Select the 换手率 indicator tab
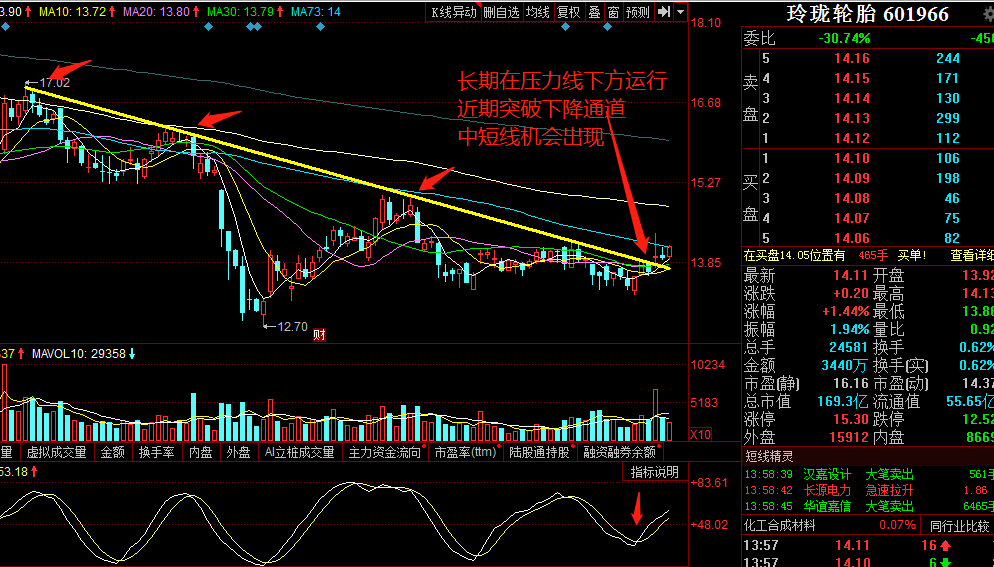The image size is (994, 567). pos(158,452)
